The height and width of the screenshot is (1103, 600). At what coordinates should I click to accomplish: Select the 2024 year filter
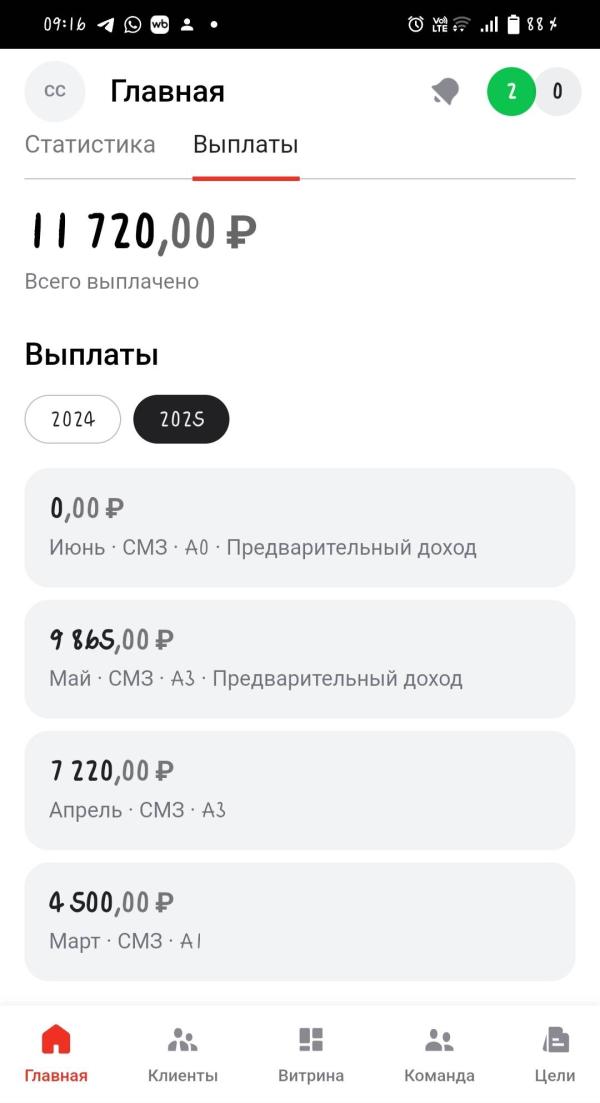(72, 419)
